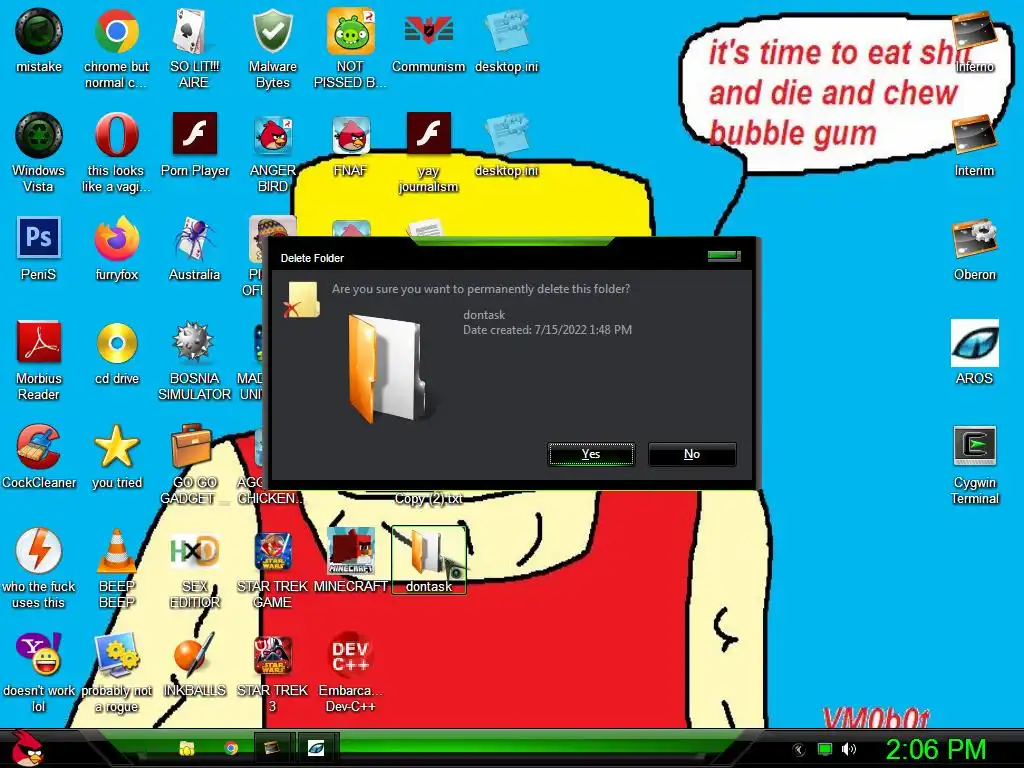The width and height of the screenshot is (1024, 768).
Task: Open the Australia spider solitaire icon
Action: pos(195,249)
